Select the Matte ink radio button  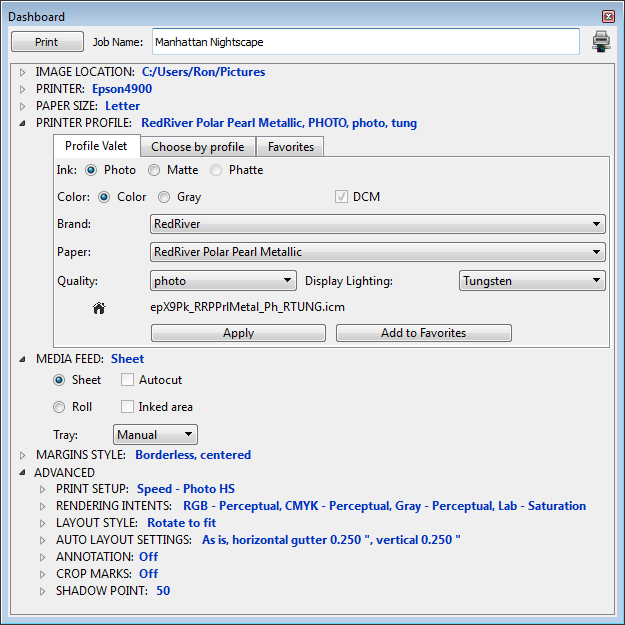coord(154,170)
